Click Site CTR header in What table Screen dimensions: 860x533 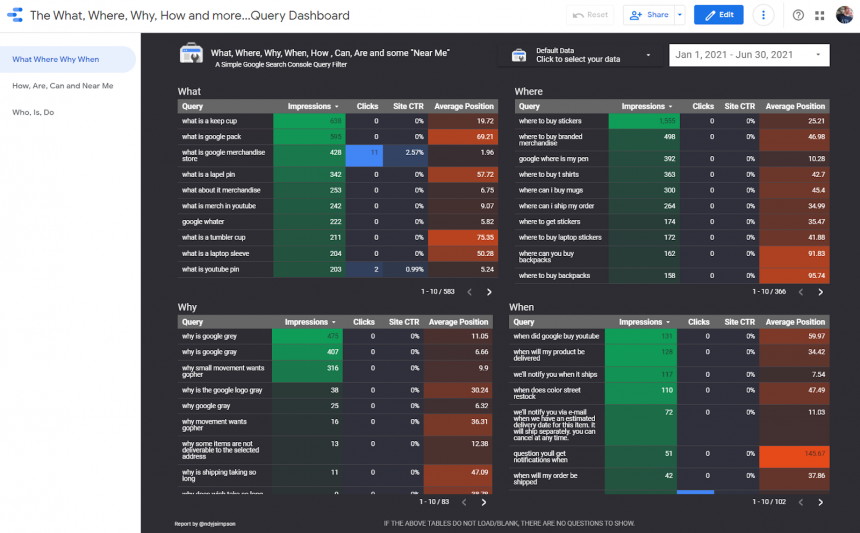pyautogui.click(x=408, y=106)
